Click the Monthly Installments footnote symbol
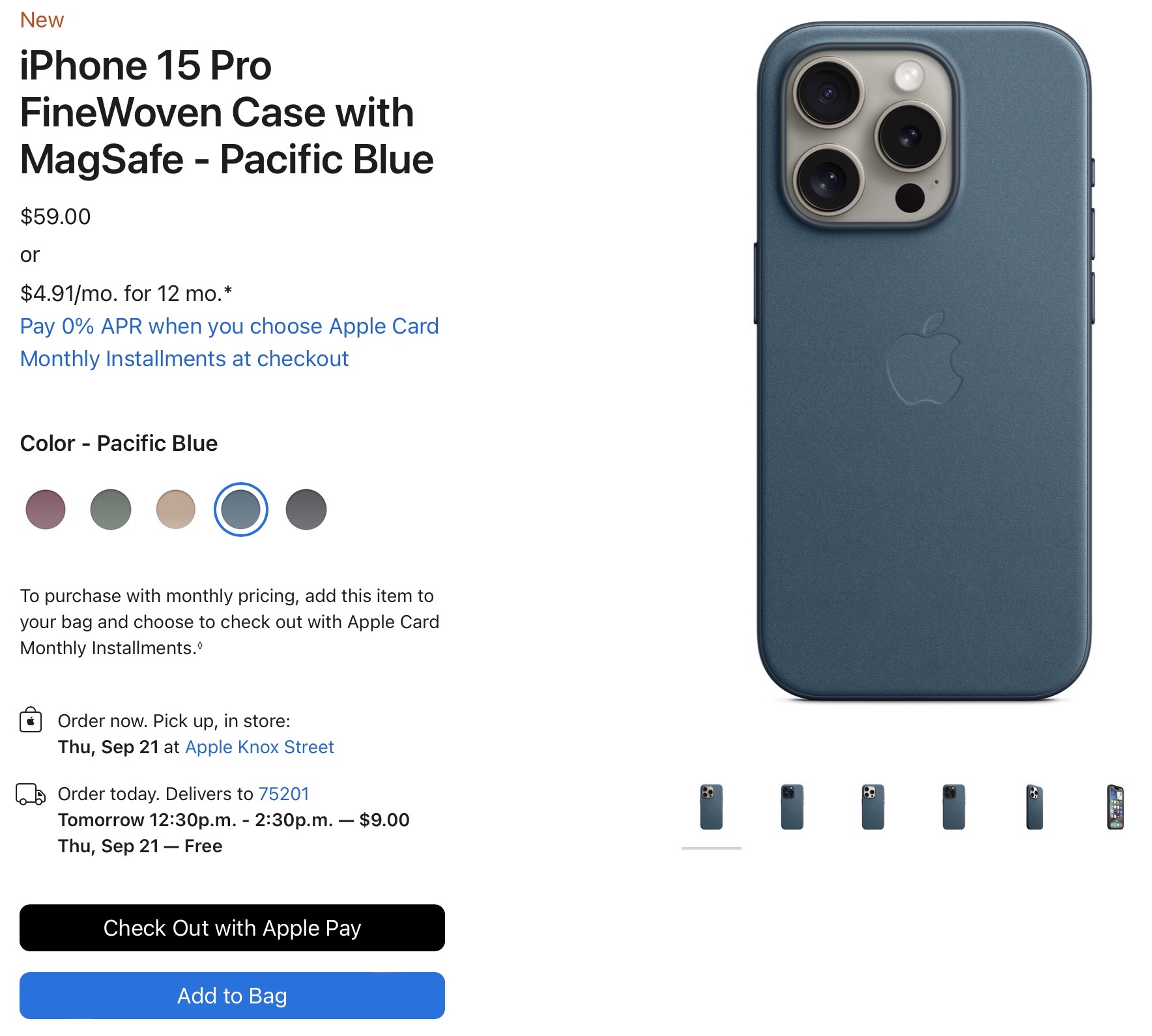The height and width of the screenshot is (1036, 1152). pyautogui.click(x=200, y=646)
